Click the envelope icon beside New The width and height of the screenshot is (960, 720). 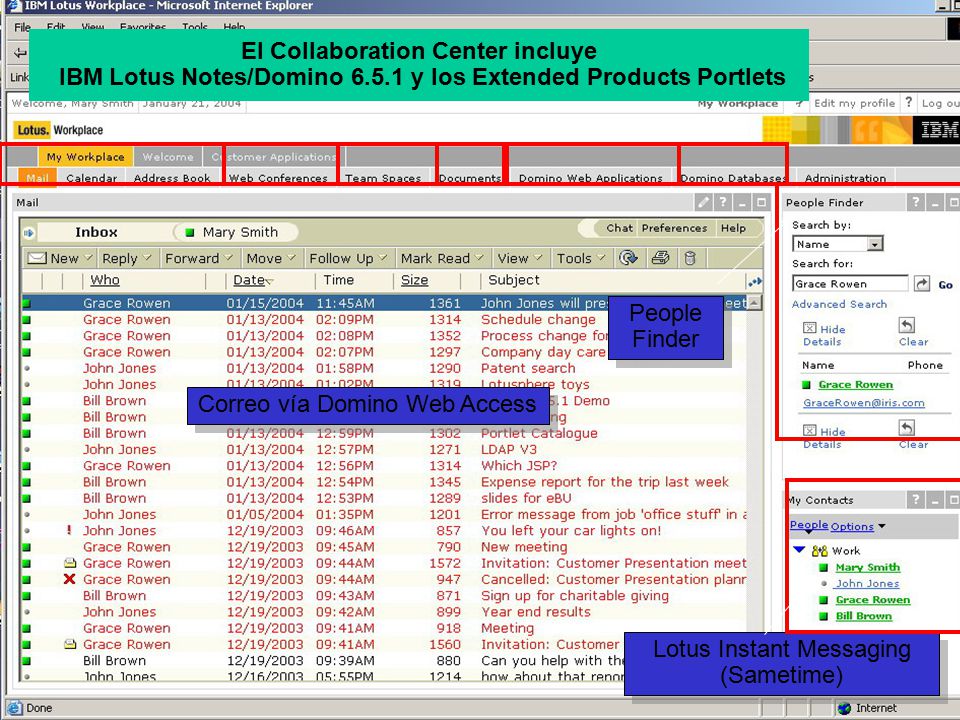[x=37, y=258]
